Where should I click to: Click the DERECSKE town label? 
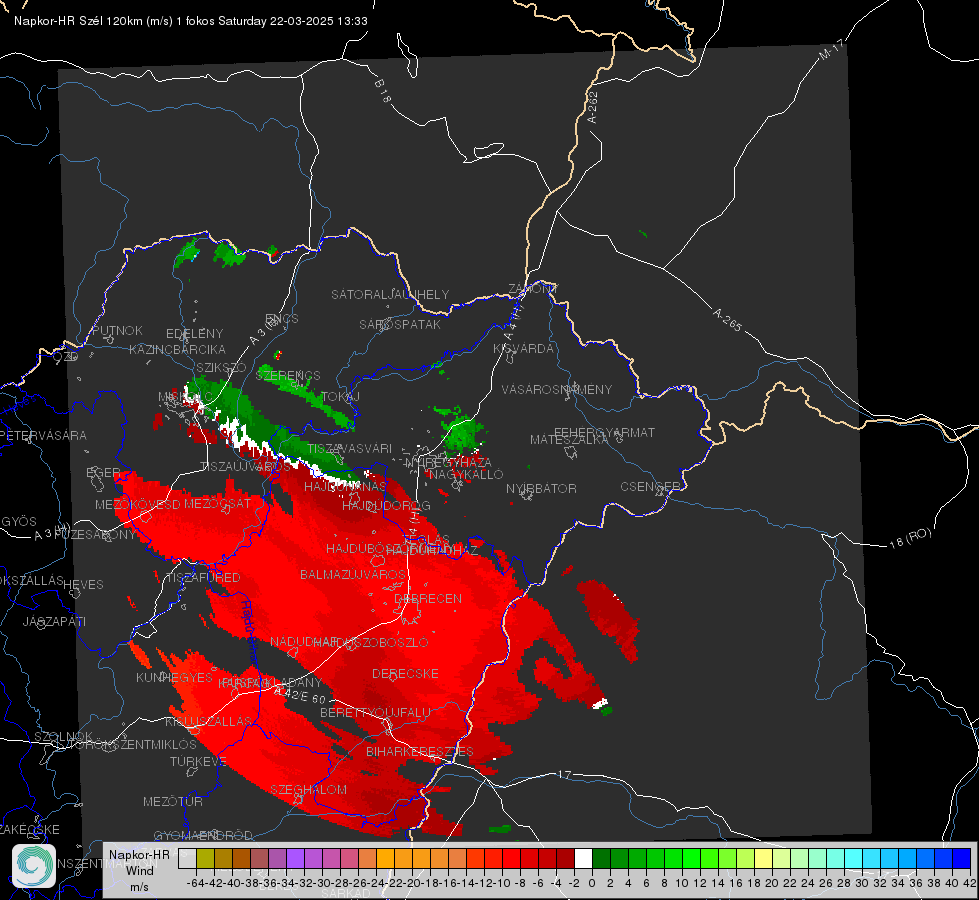[405, 674]
